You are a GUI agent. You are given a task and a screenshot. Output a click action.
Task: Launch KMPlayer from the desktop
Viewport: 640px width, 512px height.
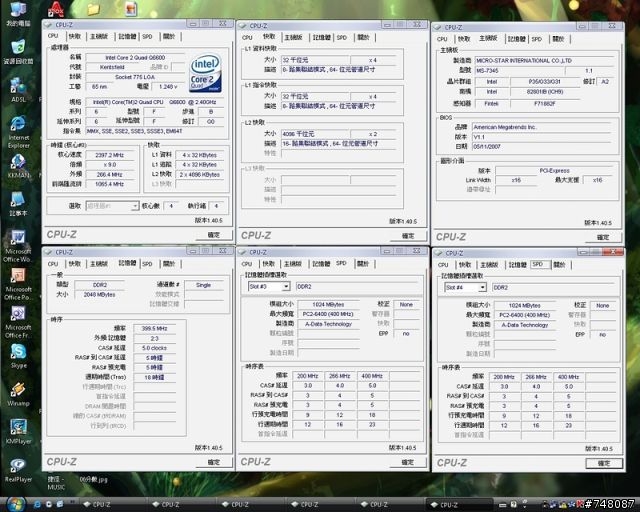[18, 432]
